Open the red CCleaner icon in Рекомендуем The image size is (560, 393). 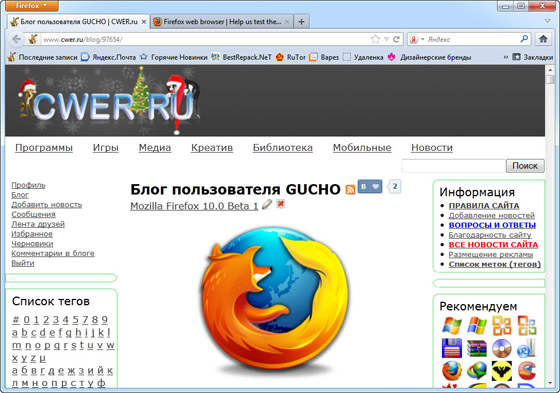pyautogui.click(x=527, y=371)
